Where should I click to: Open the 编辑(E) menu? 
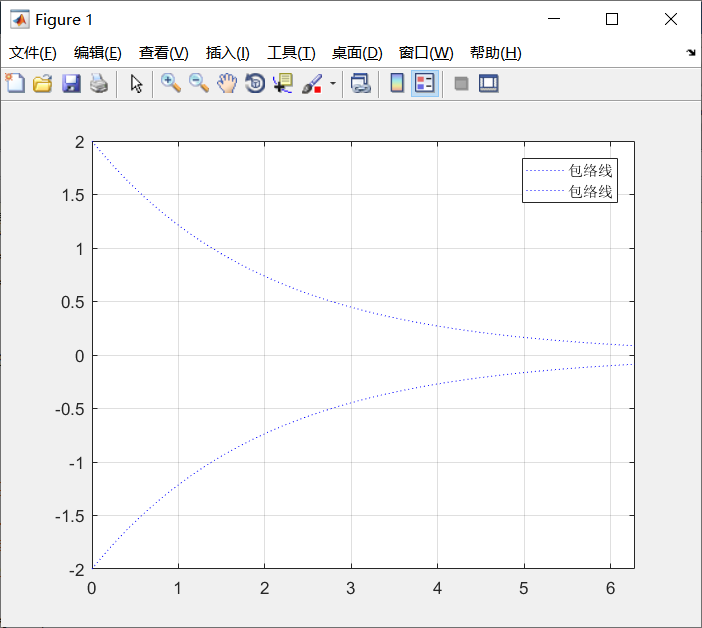click(98, 53)
